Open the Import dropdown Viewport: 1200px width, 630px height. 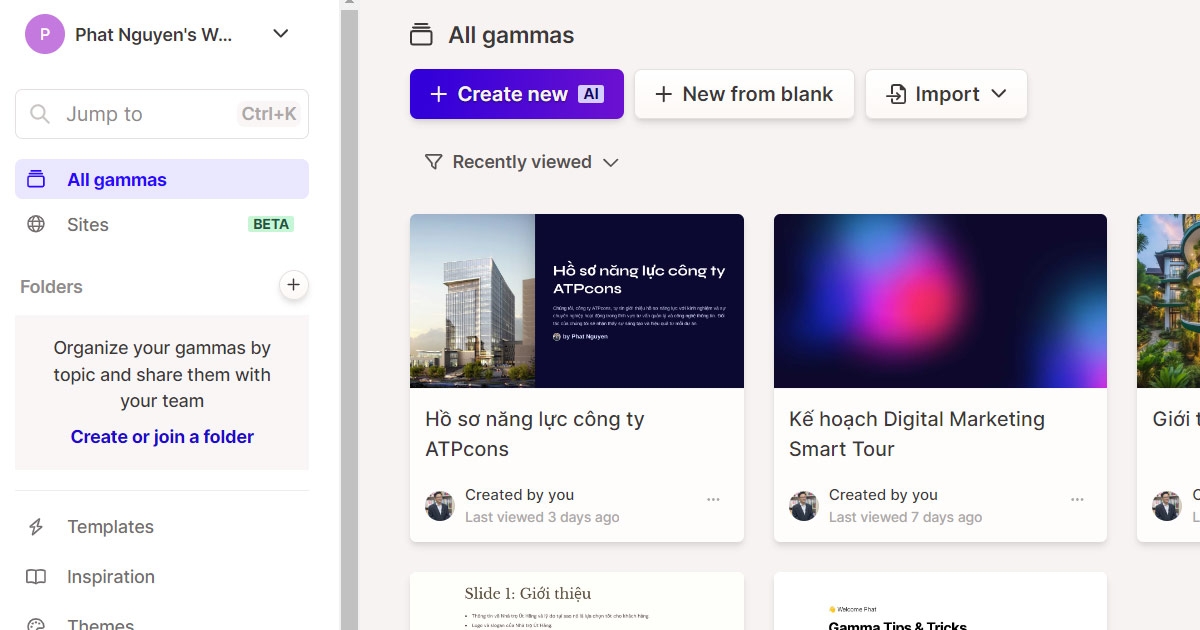pyautogui.click(x=946, y=94)
